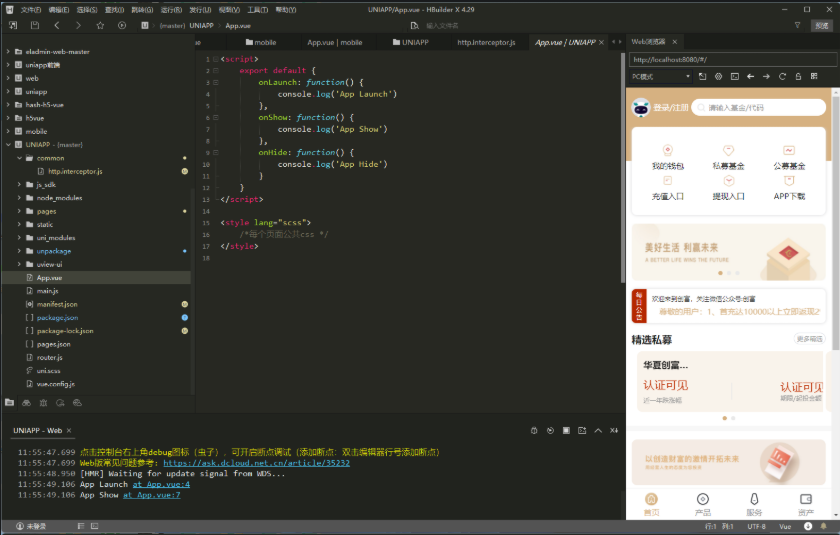Click the star bookmark toolbar icon

point(100,25)
